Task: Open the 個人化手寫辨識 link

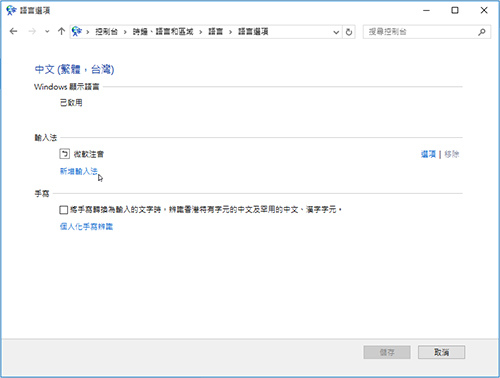Action: click(x=86, y=227)
